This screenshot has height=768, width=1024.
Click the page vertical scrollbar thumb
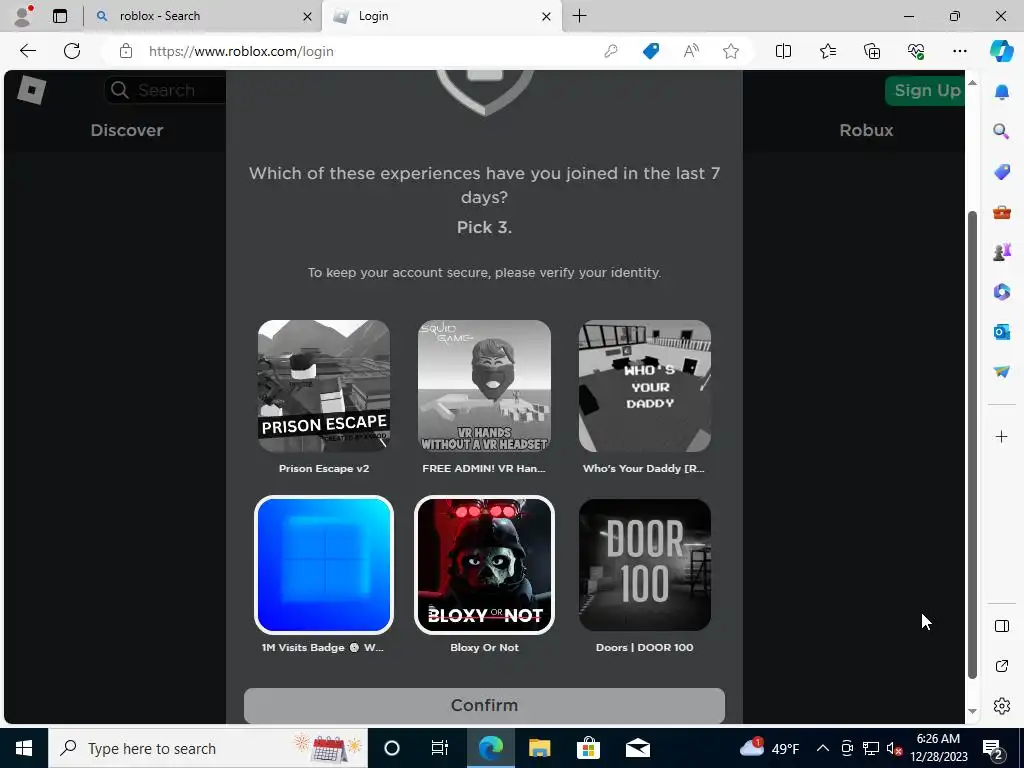[x=972, y=445]
